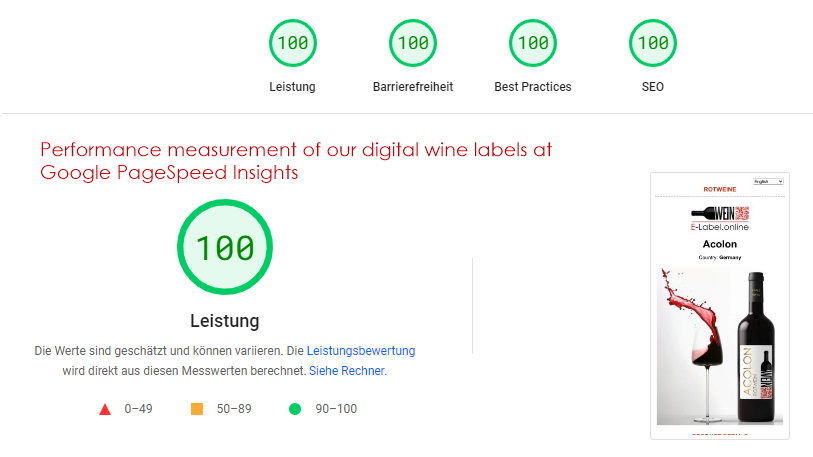Click the orange square 50–89 legend icon
The width and height of the screenshot is (813, 457).
197,409
